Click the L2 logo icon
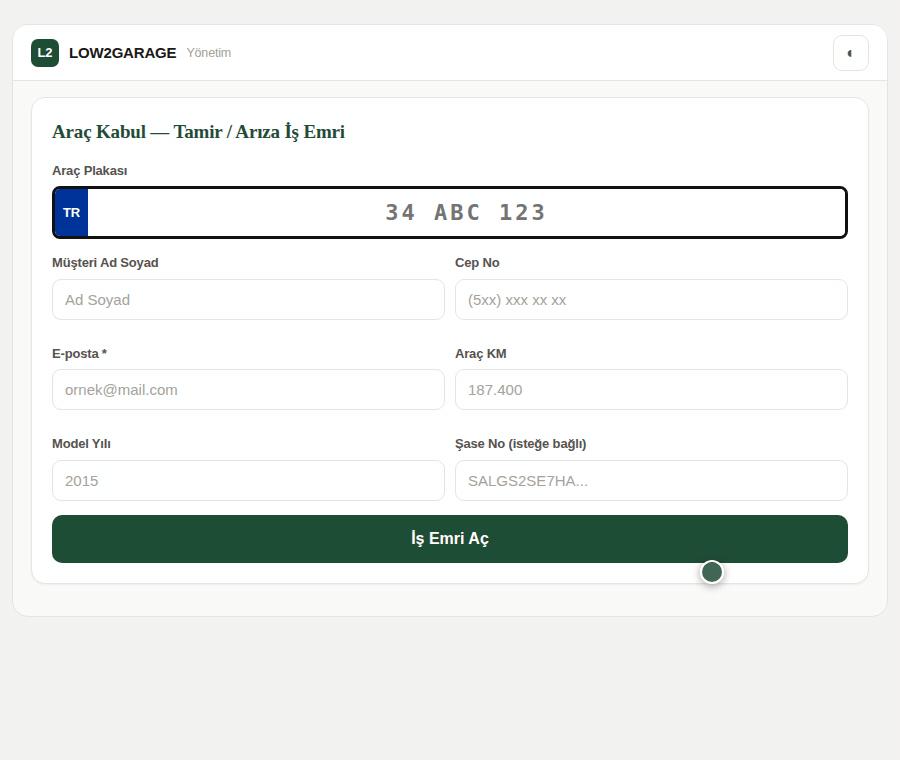900x760 pixels. [45, 53]
